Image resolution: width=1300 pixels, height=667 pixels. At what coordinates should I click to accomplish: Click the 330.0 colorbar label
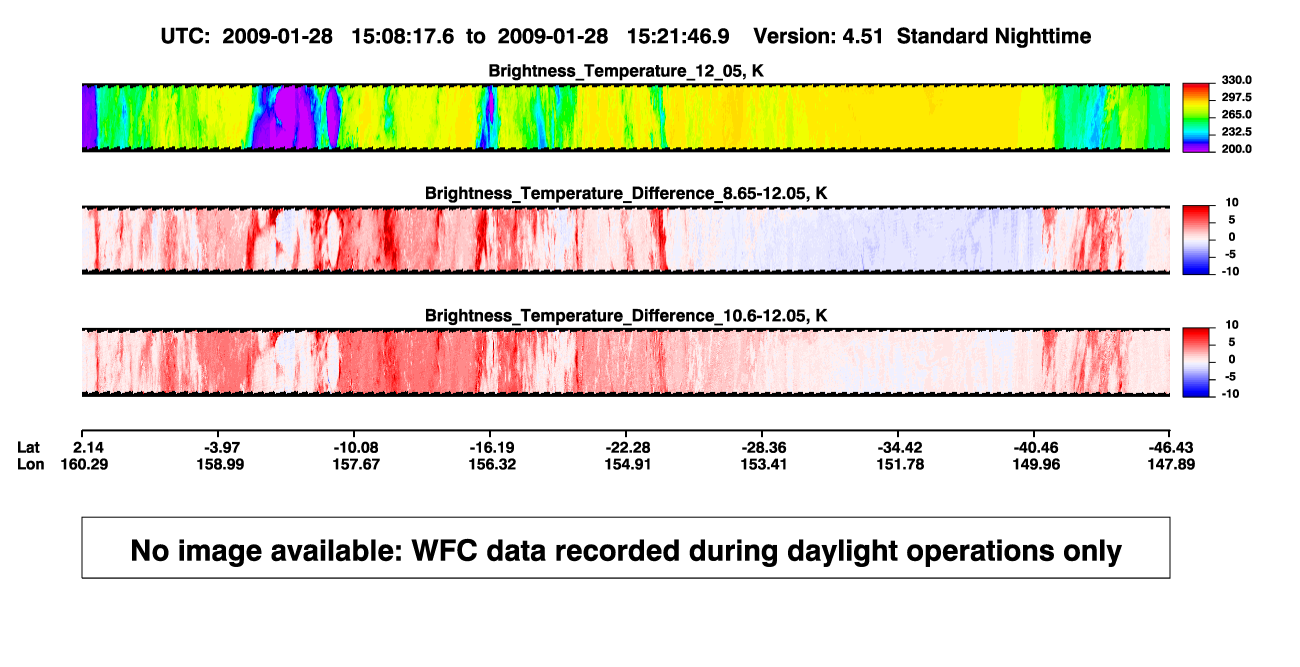[x=1236, y=80]
